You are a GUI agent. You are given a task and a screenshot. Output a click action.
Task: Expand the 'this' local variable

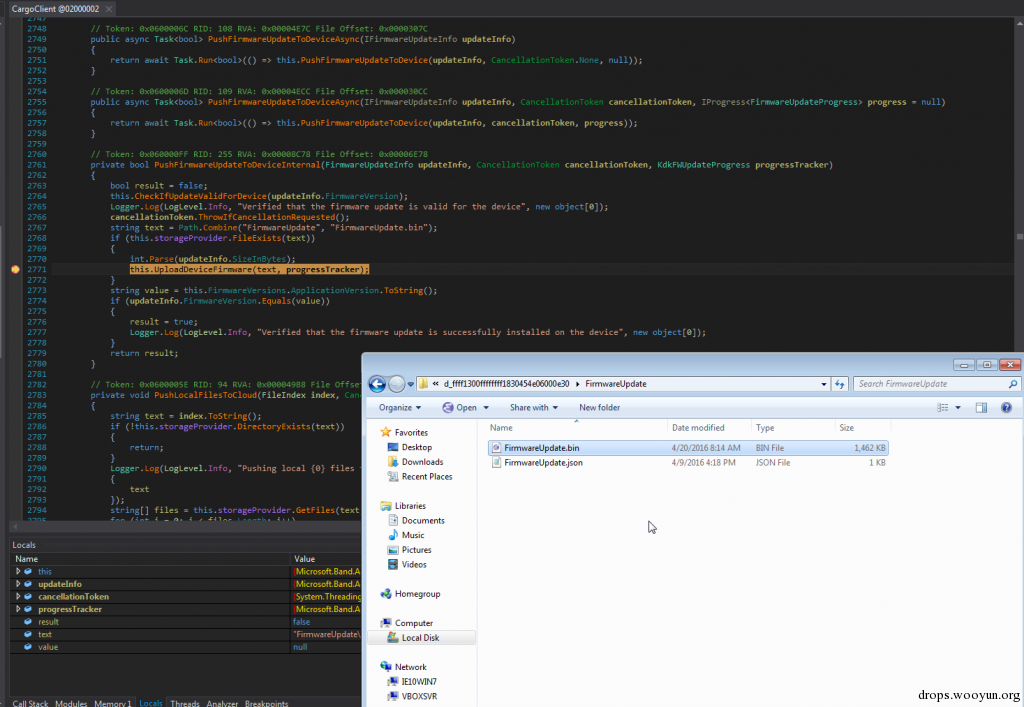pyautogui.click(x=18, y=571)
